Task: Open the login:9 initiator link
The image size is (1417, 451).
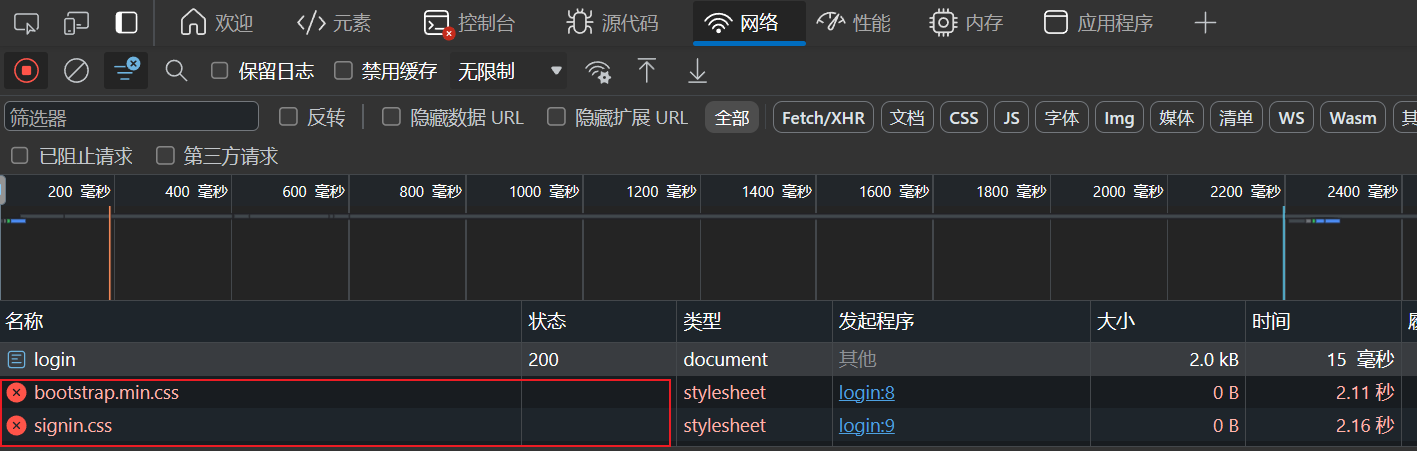Action: pyautogui.click(x=867, y=426)
